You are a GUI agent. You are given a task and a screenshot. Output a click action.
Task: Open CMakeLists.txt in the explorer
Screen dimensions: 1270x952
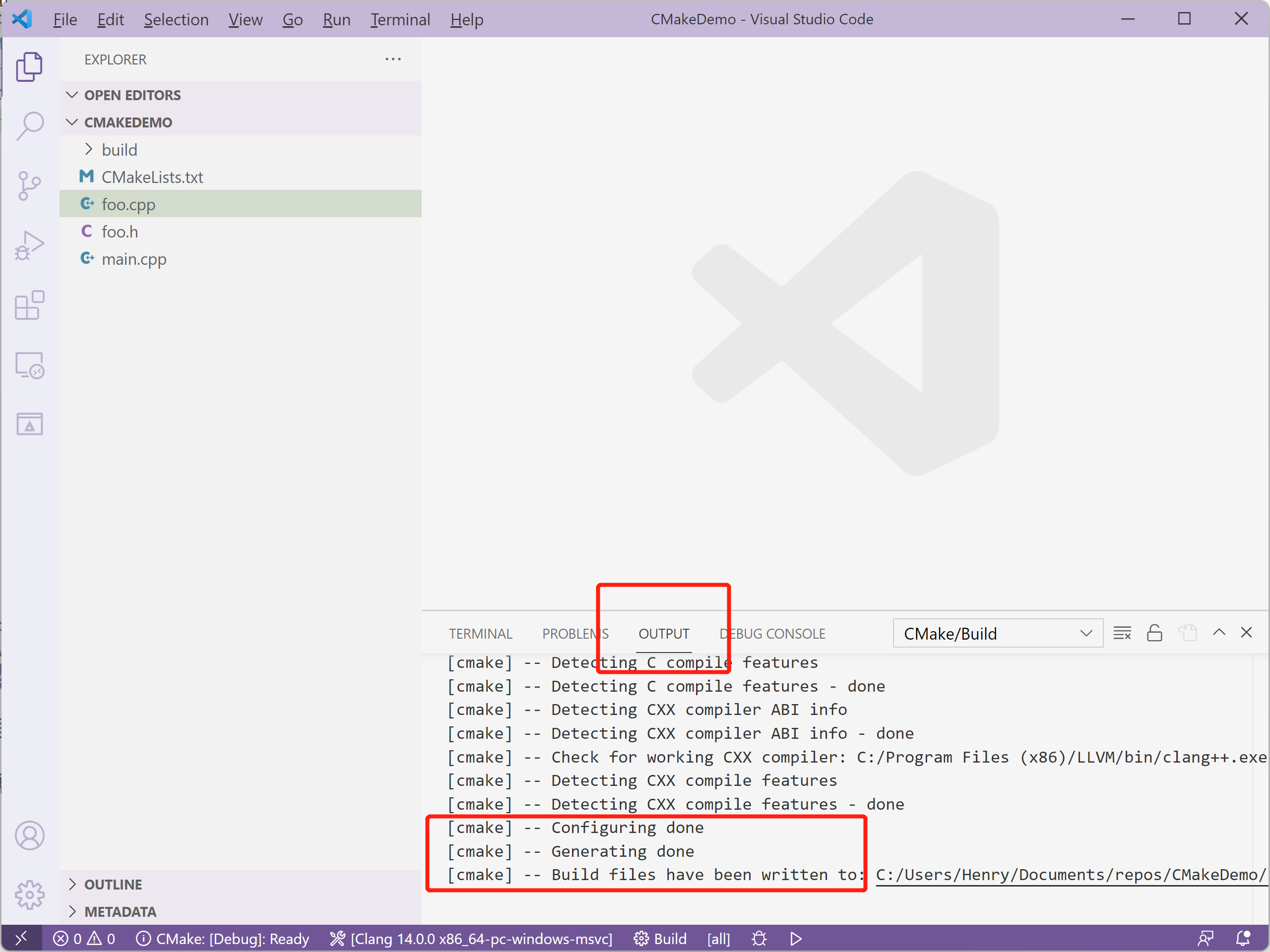point(241,177)
